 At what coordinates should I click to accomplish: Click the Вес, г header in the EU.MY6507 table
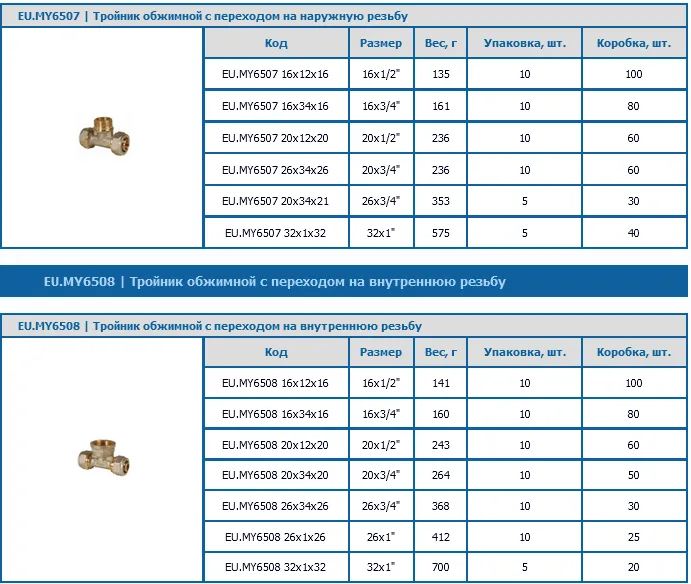(x=441, y=43)
